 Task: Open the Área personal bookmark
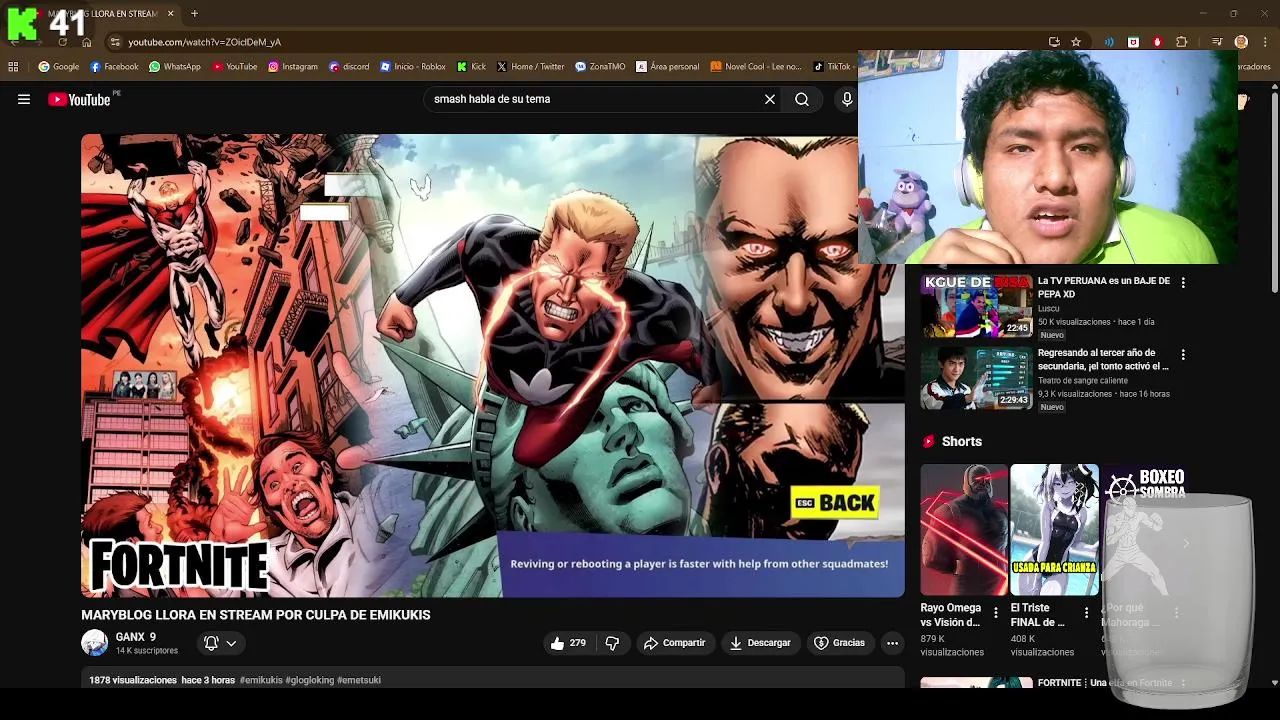point(667,67)
